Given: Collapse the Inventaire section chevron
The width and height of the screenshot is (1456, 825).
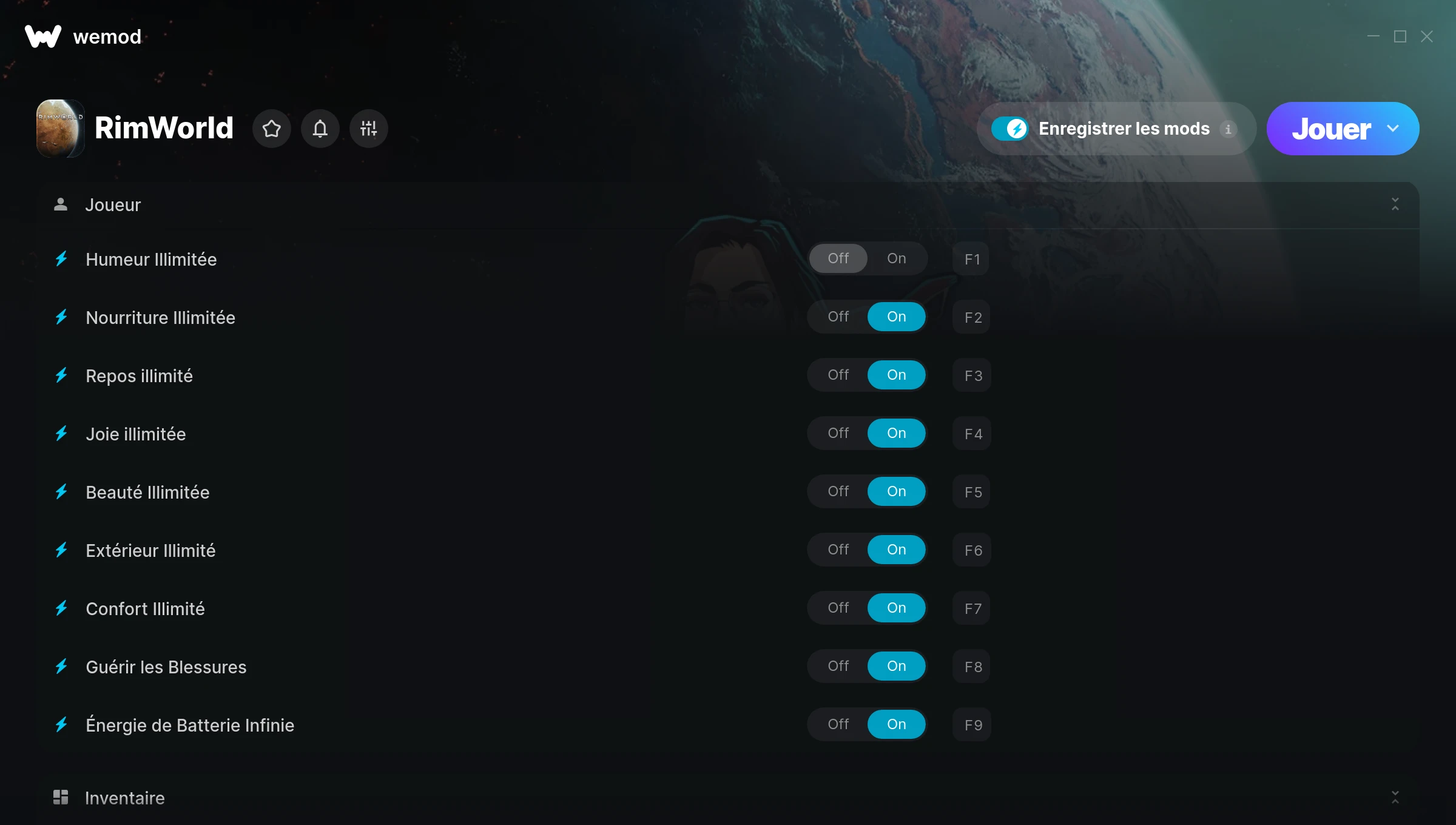Looking at the screenshot, I should click(x=1395, y=797).
